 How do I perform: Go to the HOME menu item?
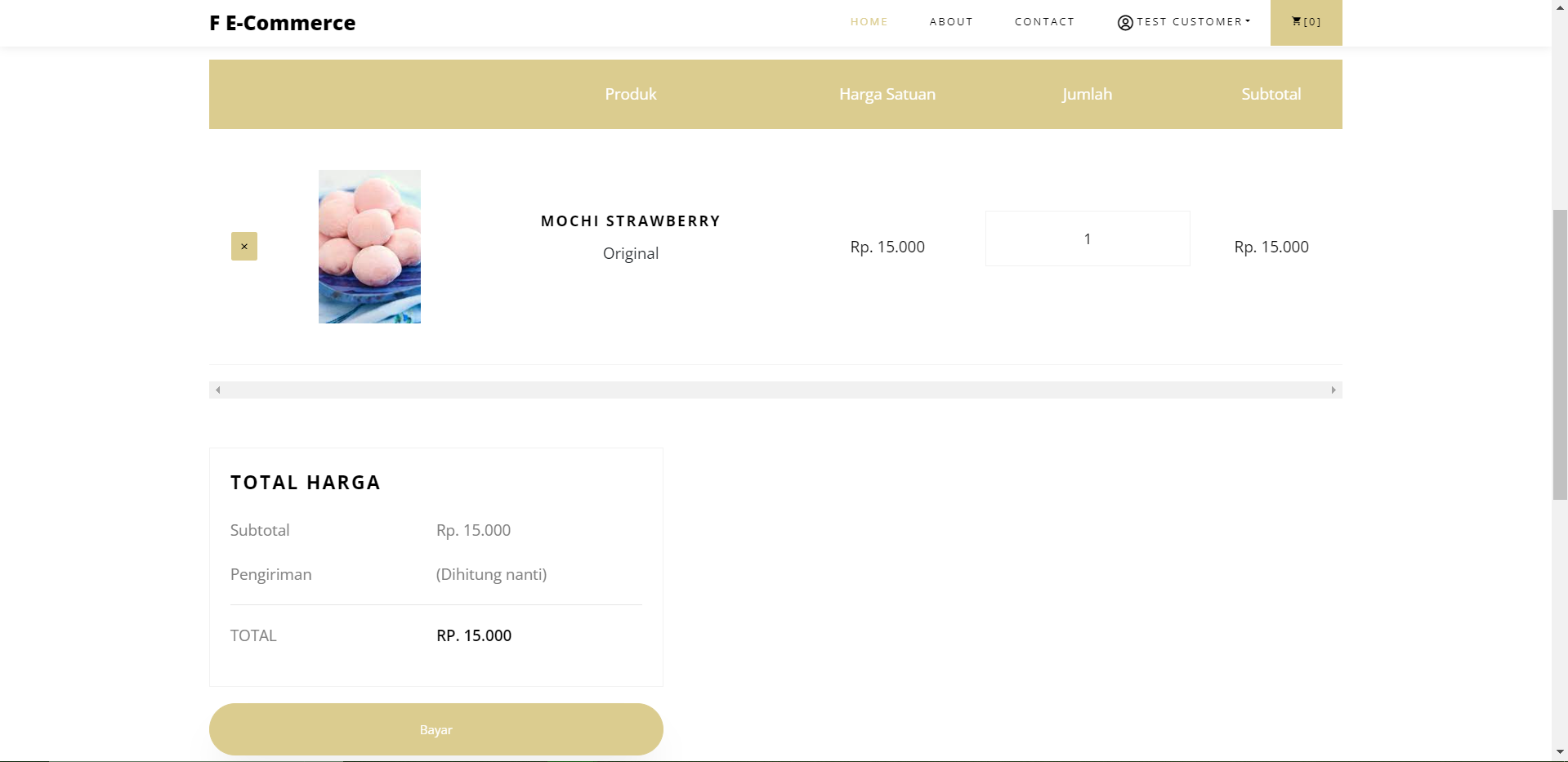coord(869,22)
